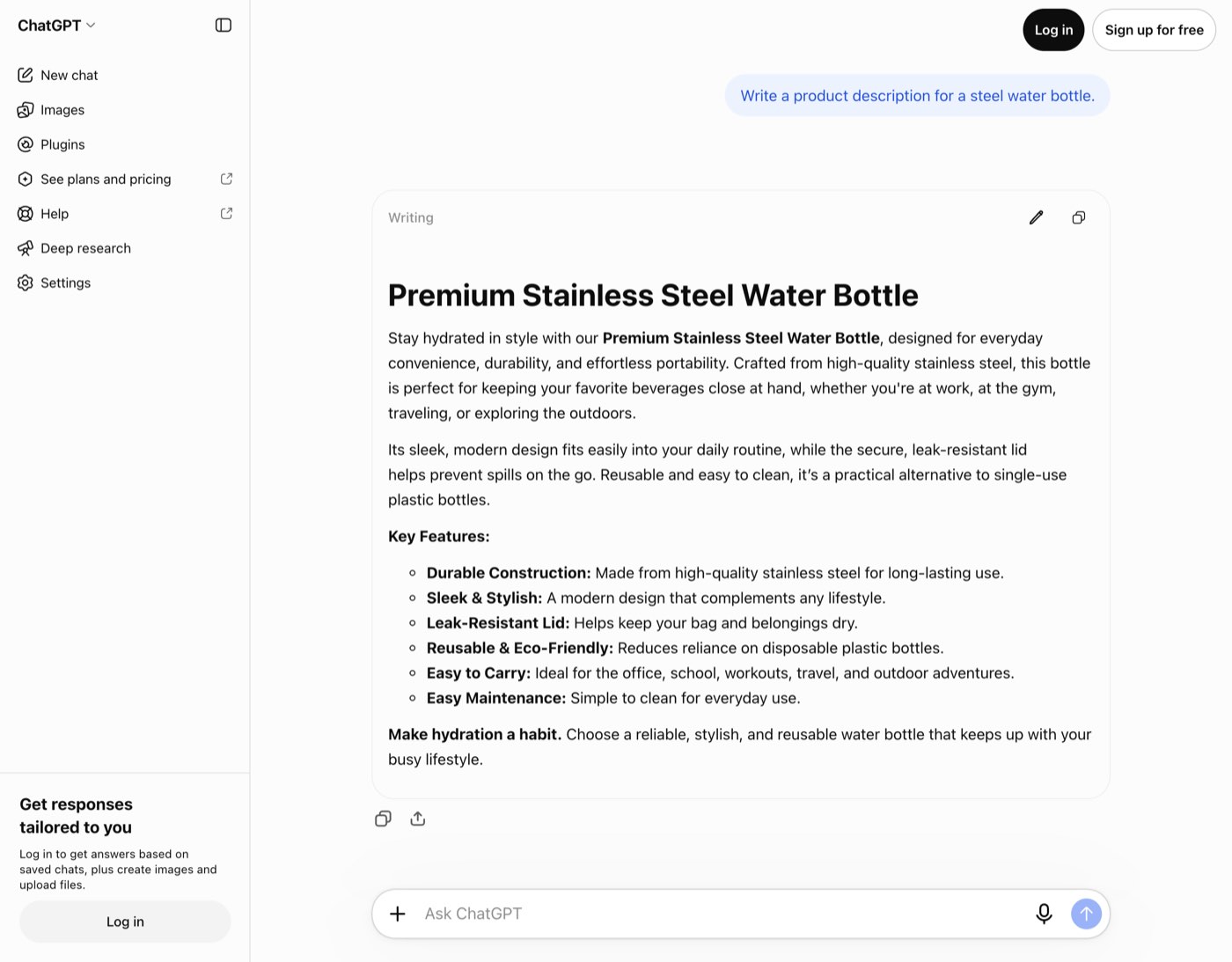Copy the response using icon below the card
The image size is (1232, 962).
(x=383, y=819)
